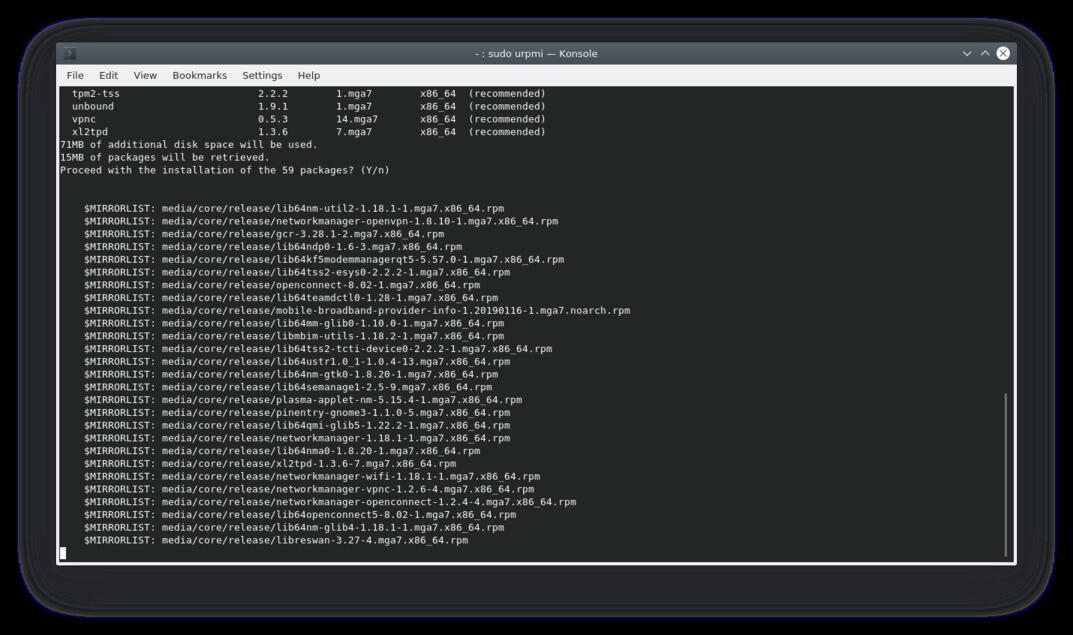Click the terminal vertical scrollbar handle
The height and width of the screenshot is (635, 1073).
1005,475
